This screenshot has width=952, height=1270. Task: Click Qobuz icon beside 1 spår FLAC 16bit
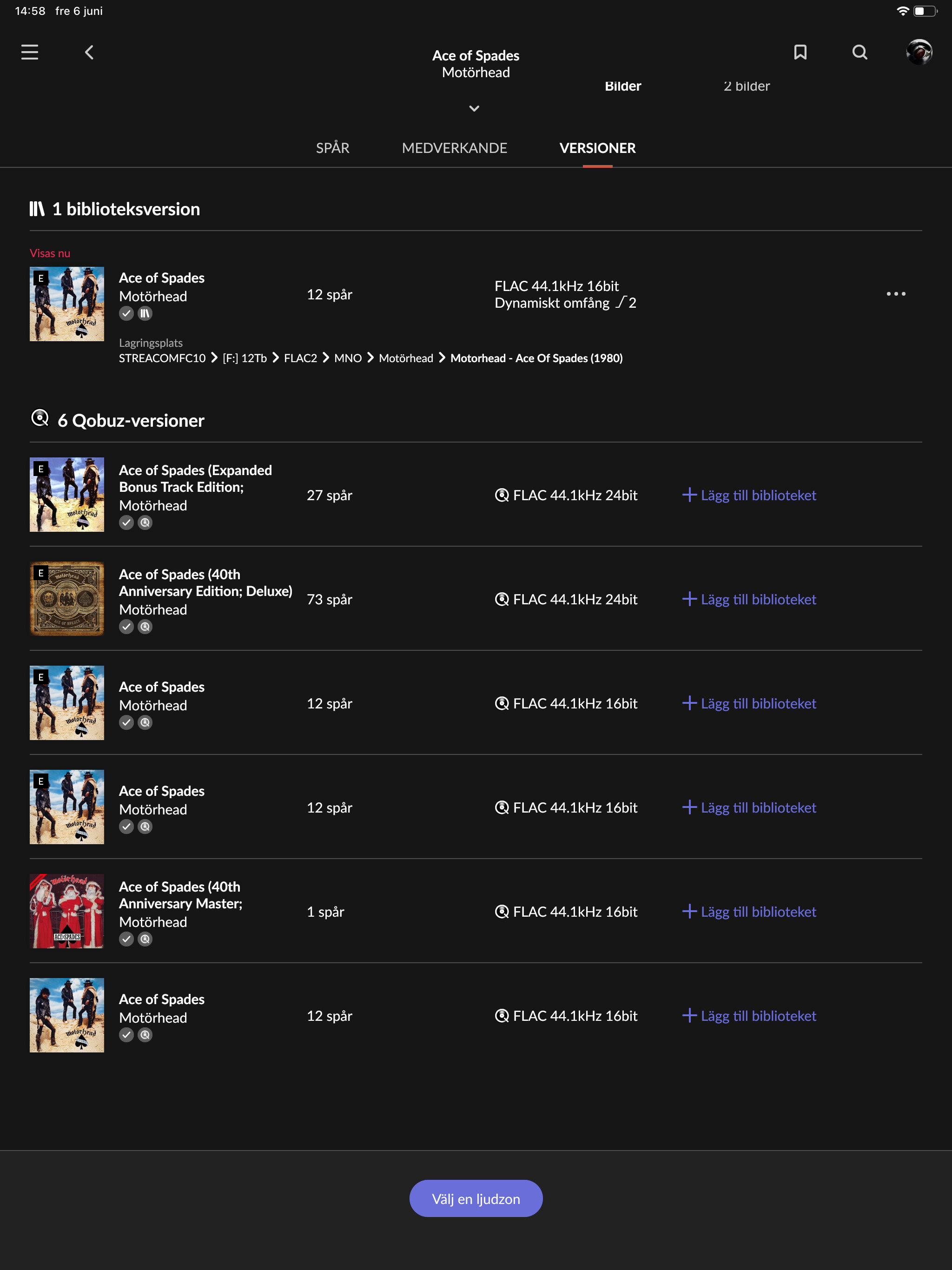502,912
